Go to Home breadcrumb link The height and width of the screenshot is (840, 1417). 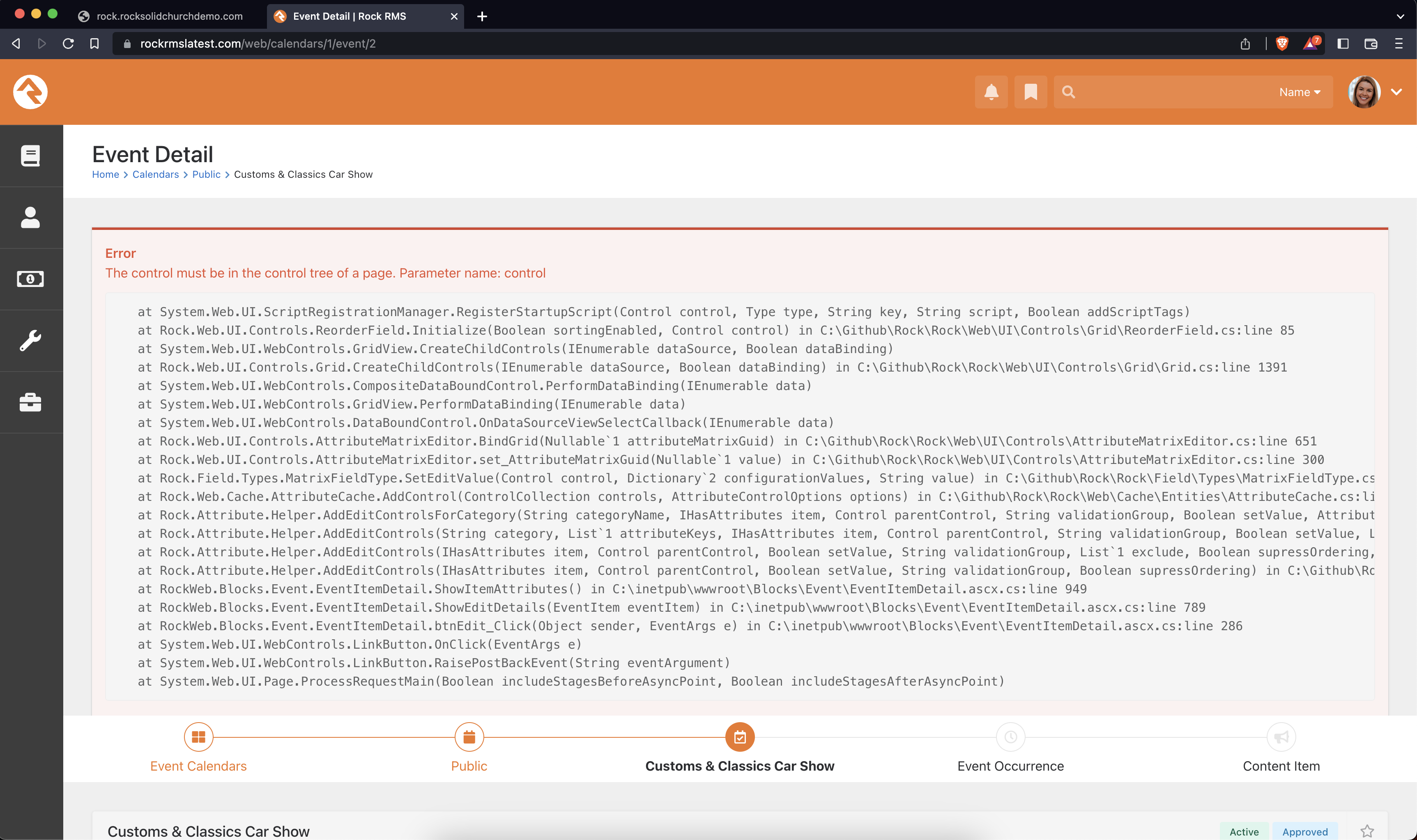105,174
